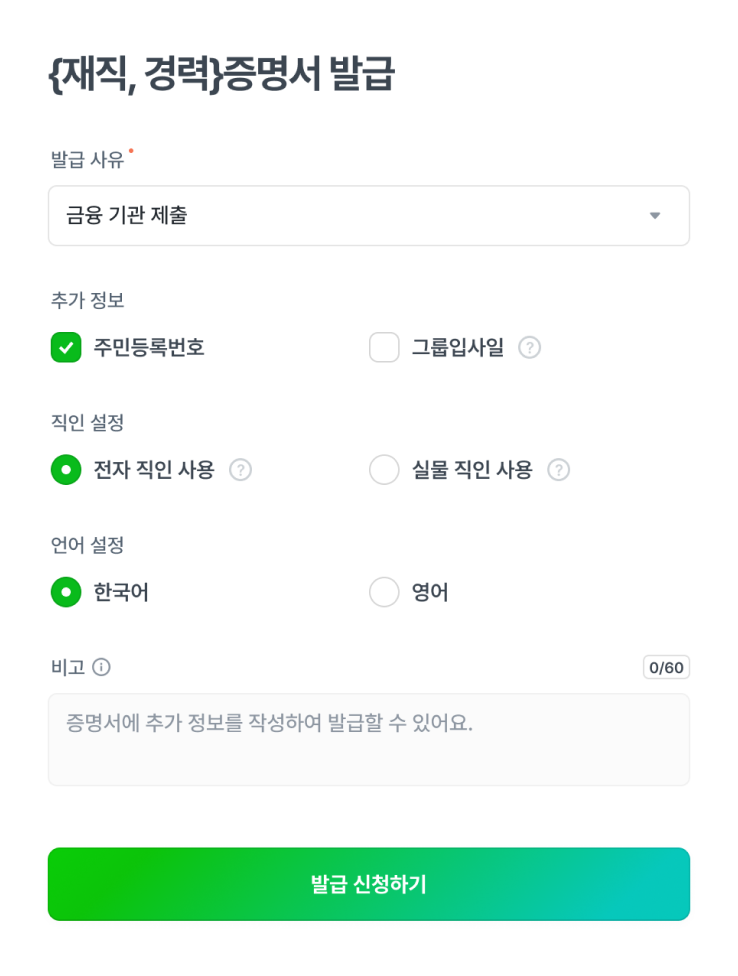
Task: Click into the 비고 text area
Action: pos(368,740)
